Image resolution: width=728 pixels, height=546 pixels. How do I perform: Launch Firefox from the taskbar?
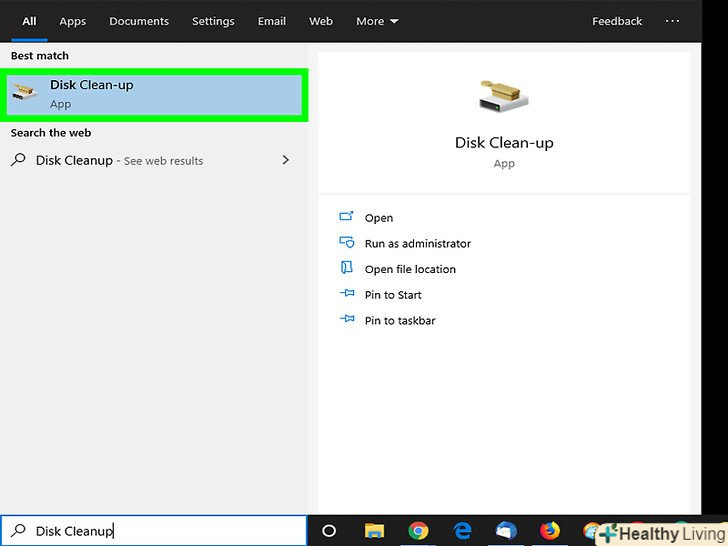[x=550, y=530]
